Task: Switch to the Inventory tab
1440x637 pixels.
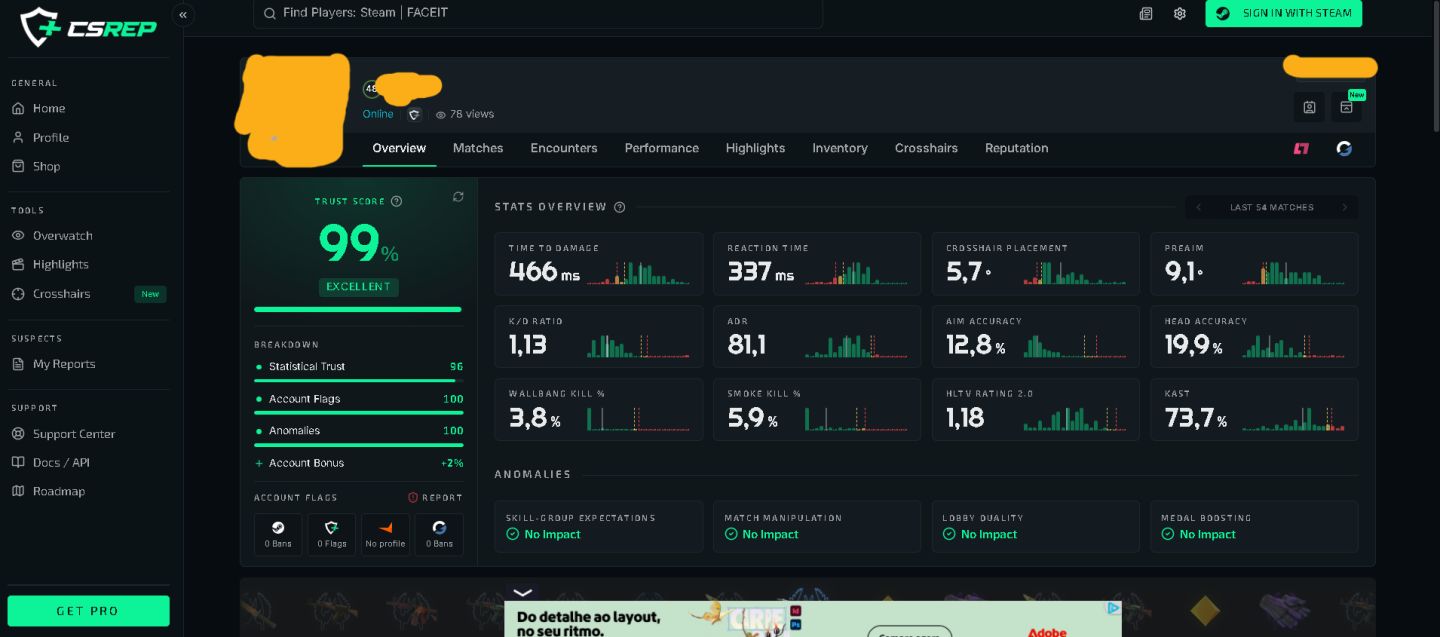Action: click(x=840, y=148)
